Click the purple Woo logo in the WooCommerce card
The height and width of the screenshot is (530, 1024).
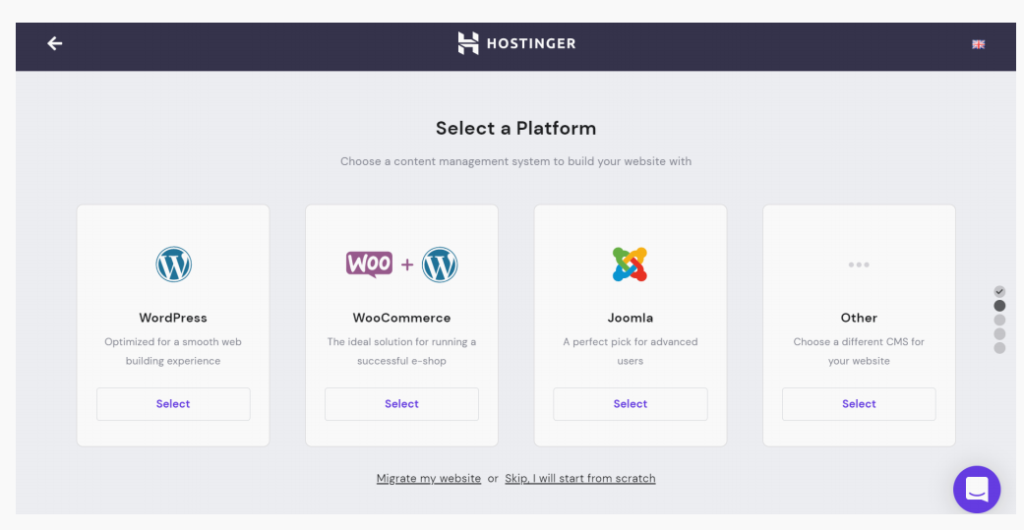tap(369, 264)
